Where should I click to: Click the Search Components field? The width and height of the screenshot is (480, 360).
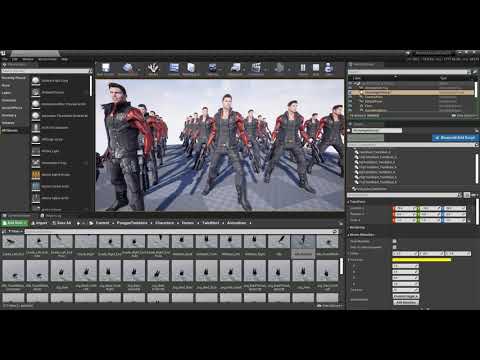(x=412, y=145)
